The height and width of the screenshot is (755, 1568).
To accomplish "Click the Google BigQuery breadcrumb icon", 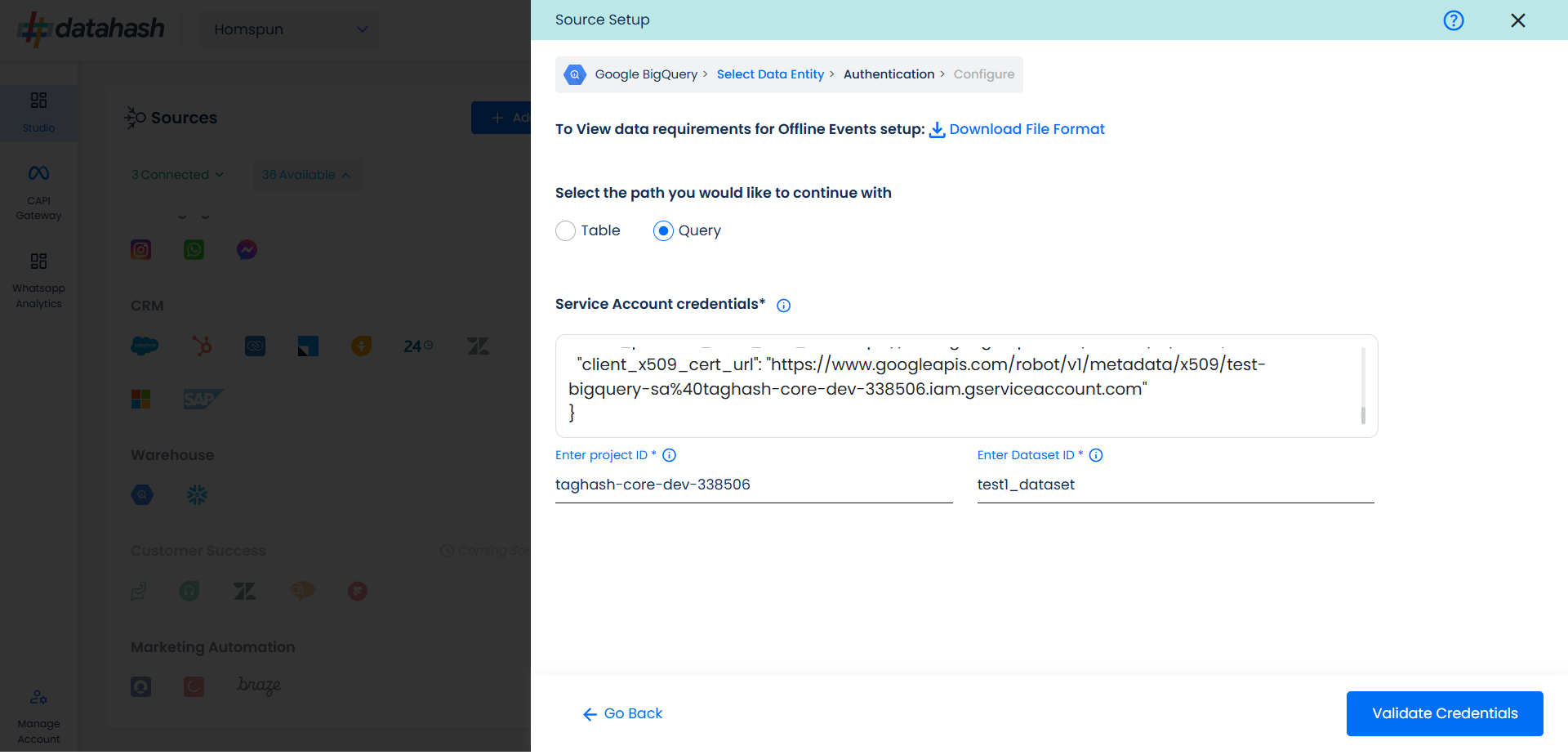I will pyautogui.click(x=575, y=74).
